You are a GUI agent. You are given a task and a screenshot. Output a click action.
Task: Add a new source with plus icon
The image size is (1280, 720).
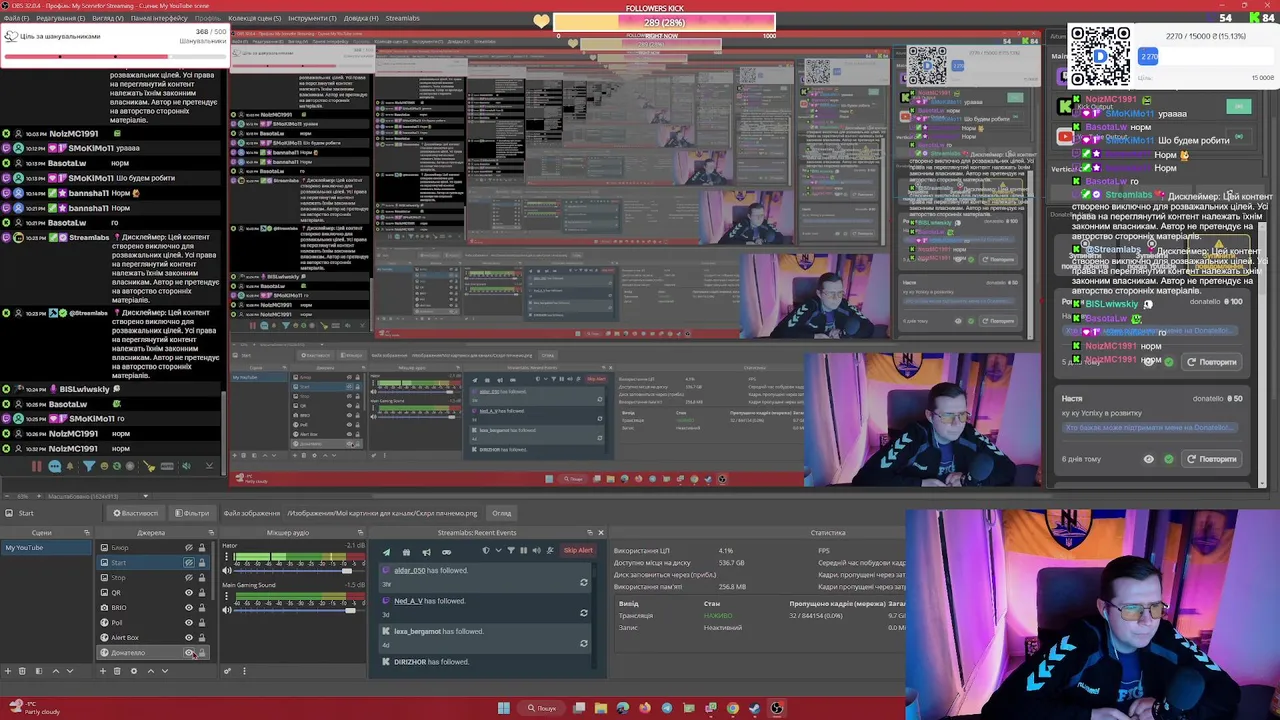(x=102, y=671)
